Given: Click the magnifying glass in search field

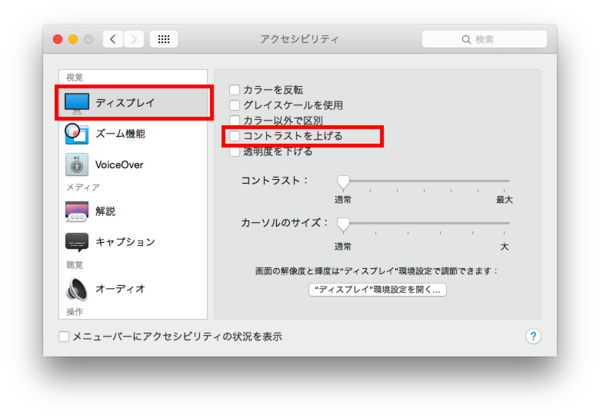Looking at the screenshot, I should (466, 39).
